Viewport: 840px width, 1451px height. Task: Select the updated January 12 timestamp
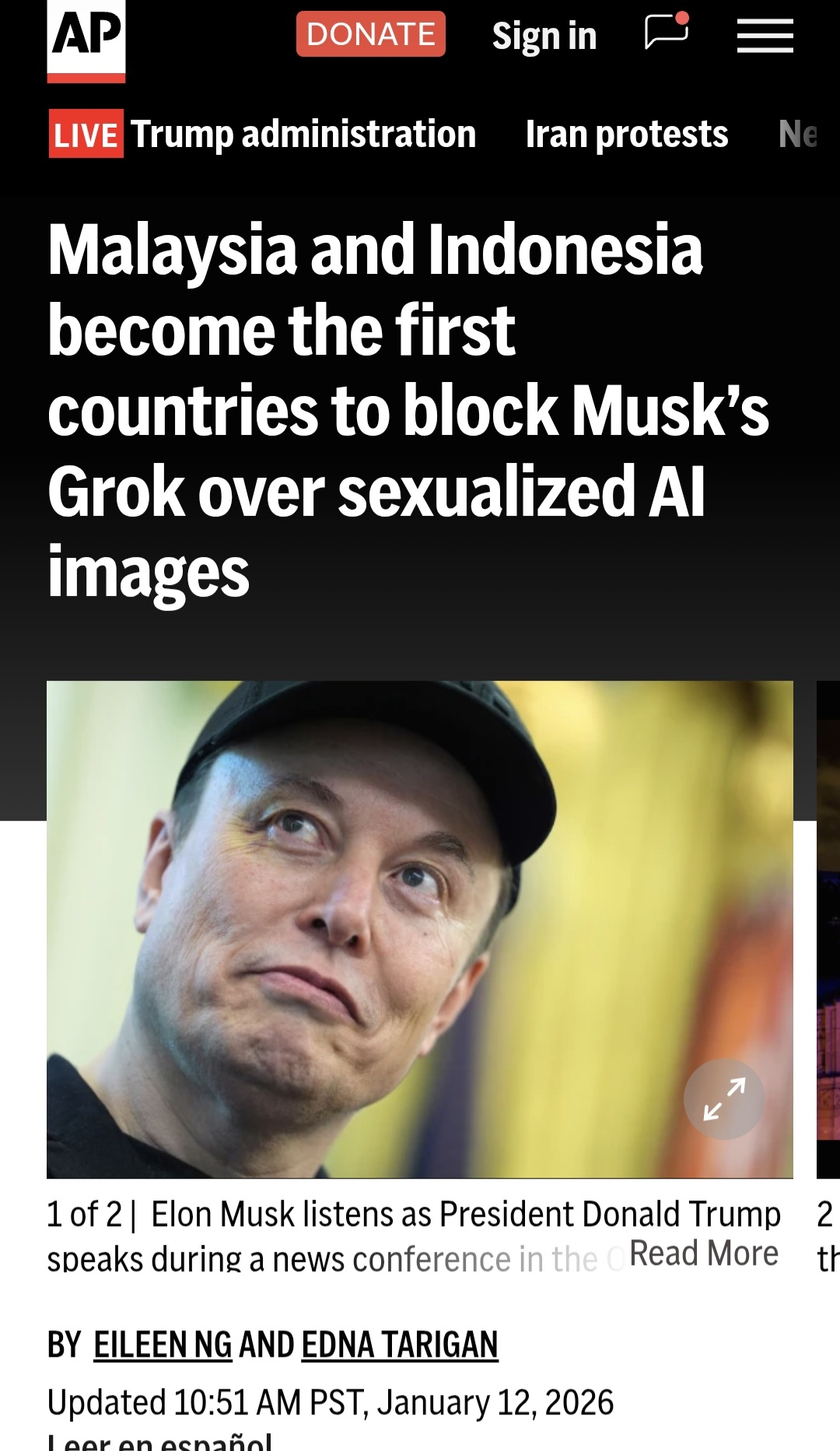tap(331, 1402)
